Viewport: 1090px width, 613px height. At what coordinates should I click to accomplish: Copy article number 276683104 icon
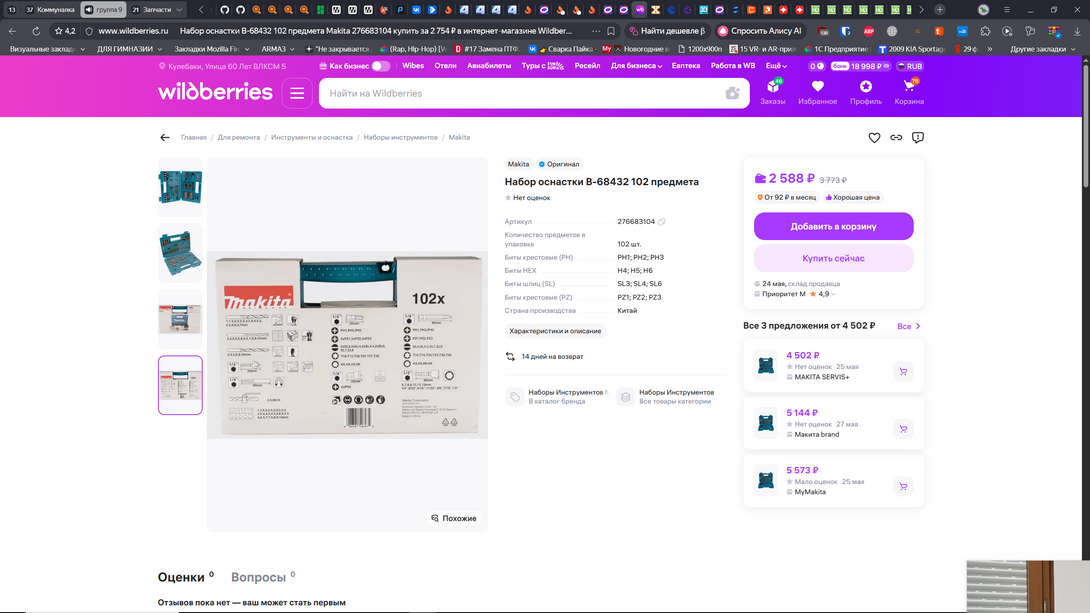[x=662, y=222]
